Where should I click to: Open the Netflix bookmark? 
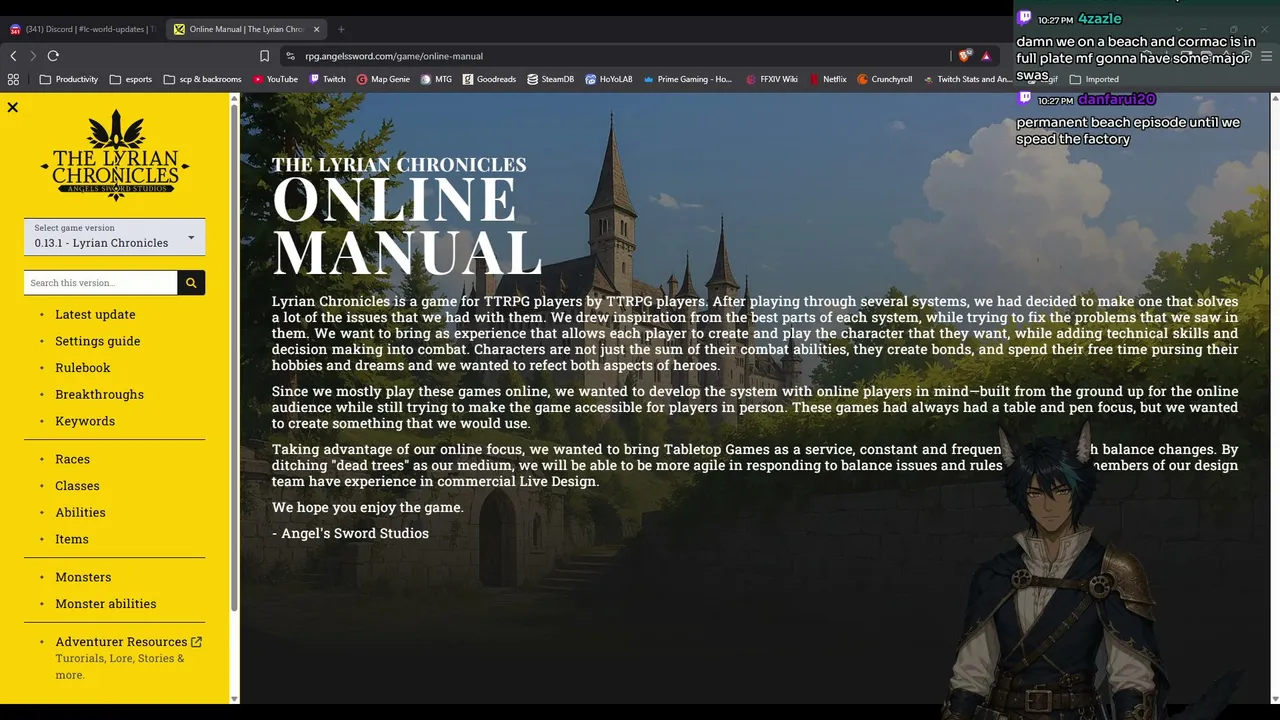click(827, 79)
